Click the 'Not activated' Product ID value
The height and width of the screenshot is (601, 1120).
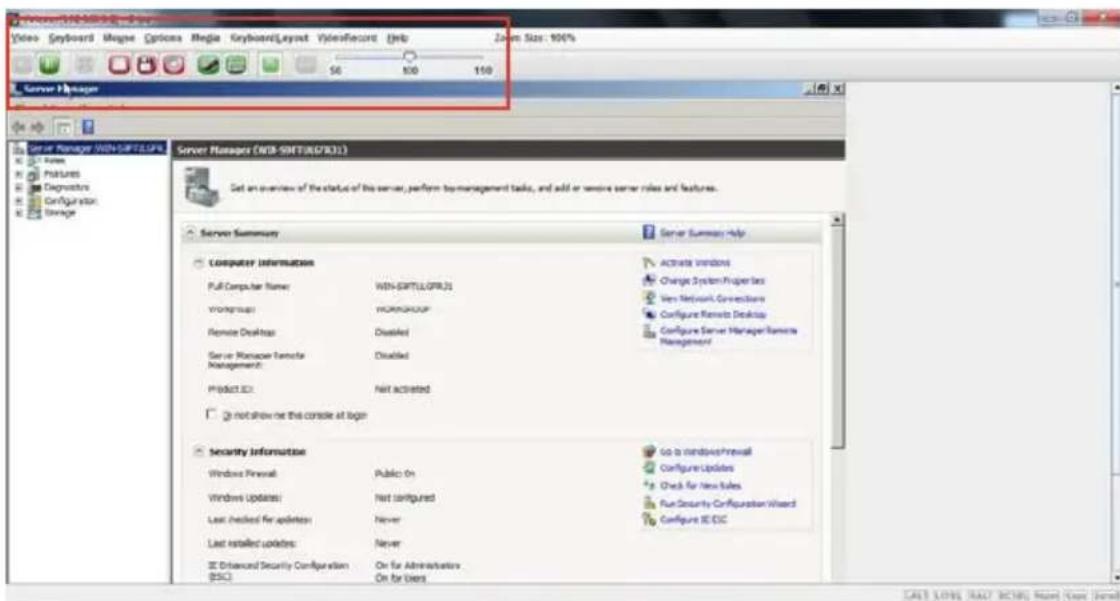(x=402, y=389)
